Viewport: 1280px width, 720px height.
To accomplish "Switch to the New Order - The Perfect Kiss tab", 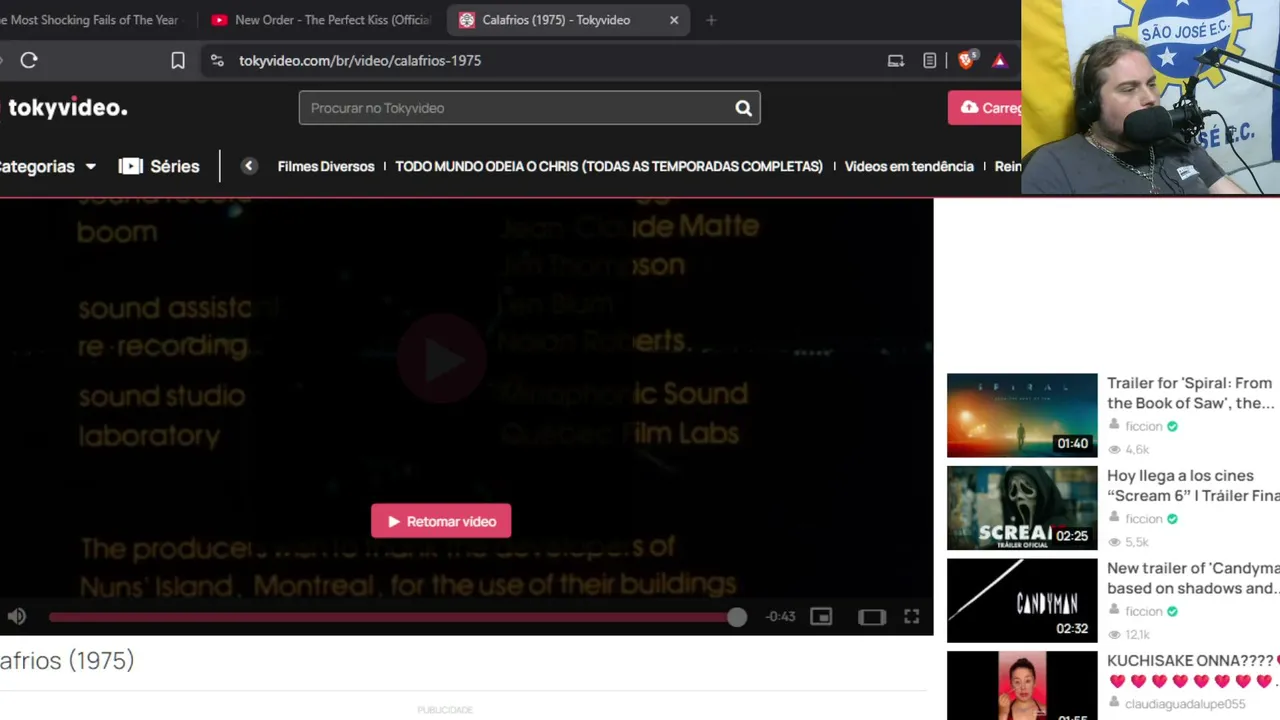I will coord(322,20).
